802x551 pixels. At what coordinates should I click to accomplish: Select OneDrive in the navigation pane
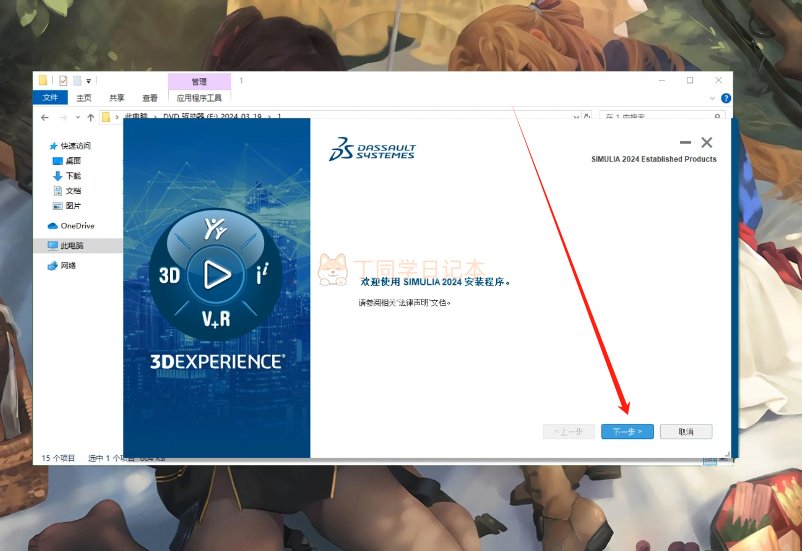[77, 226]
